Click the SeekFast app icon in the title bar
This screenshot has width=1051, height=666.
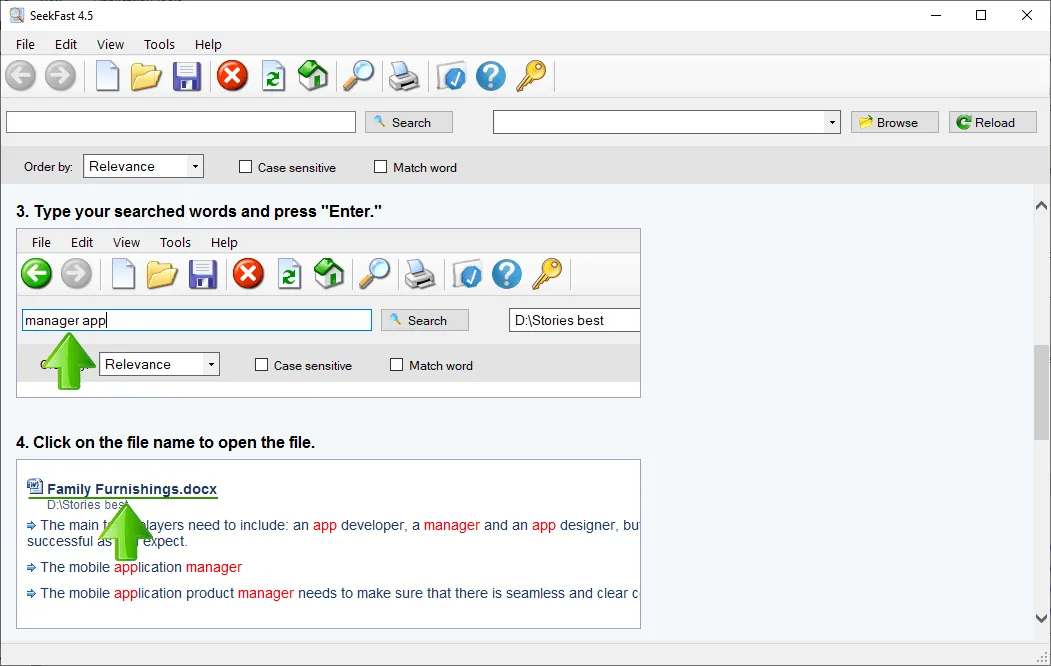tap(17, 15)
